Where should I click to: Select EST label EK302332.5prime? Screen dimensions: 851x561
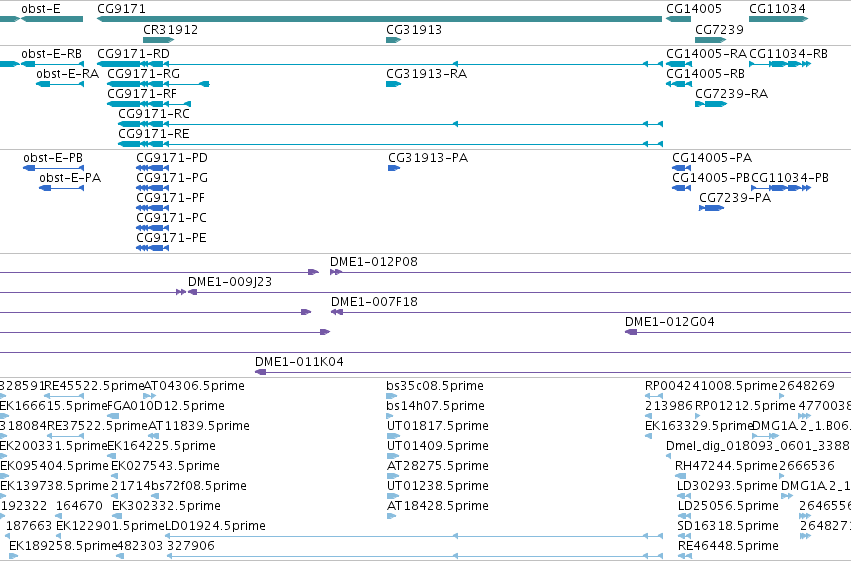(x=167, y=507)
